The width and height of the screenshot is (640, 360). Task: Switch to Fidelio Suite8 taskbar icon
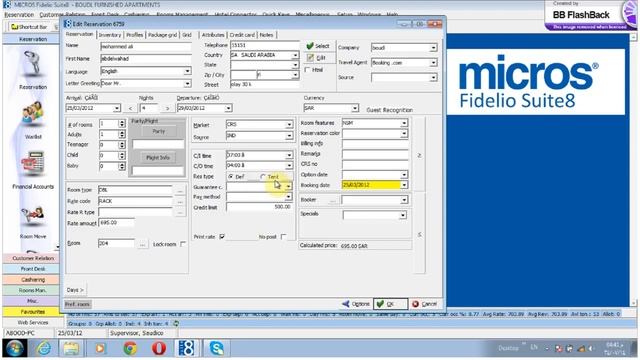pyautogui.click(x=186, y=349)
